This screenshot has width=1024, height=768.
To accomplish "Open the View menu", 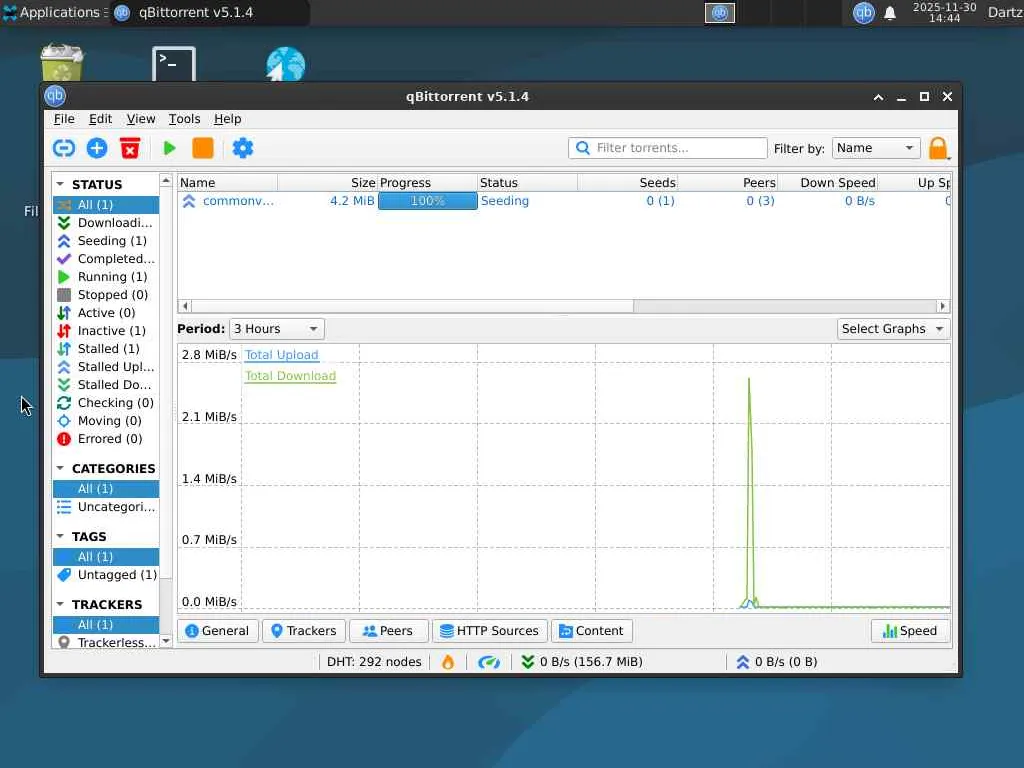I will pyautogui.click(x=141, y=119).
